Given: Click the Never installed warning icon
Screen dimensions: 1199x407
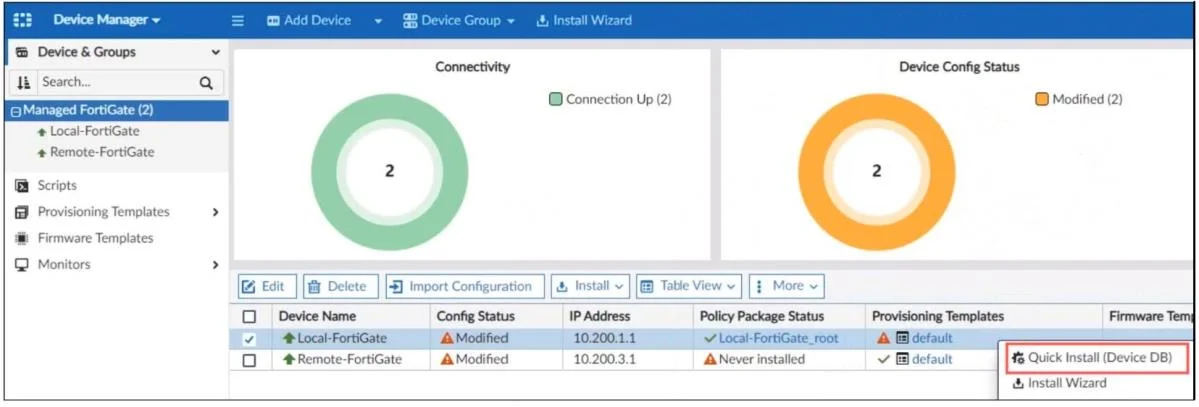Looking at the screenshot, I should (x=710, y=360).
